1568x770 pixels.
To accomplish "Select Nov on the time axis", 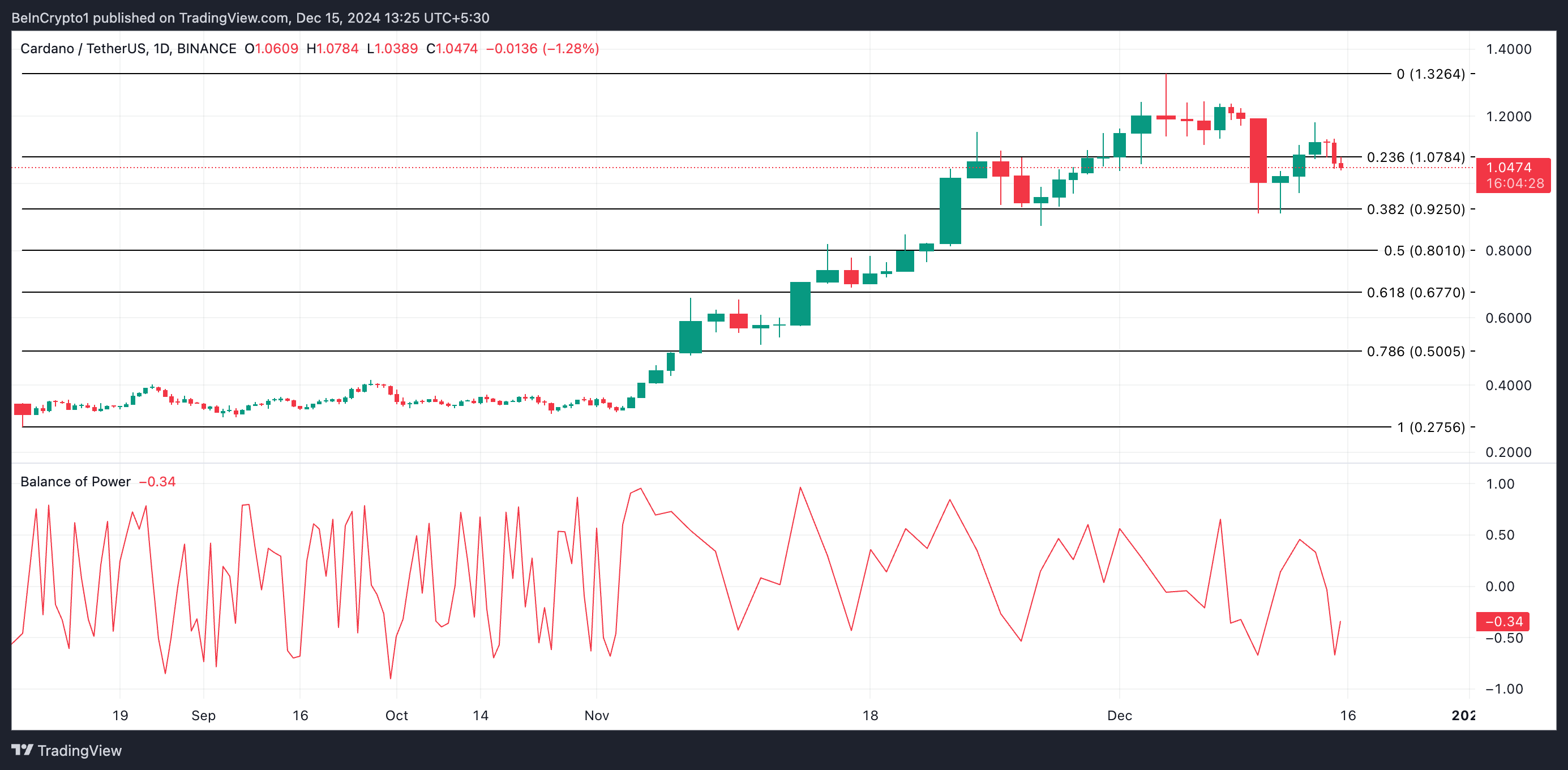I will (x=597, y=716).
